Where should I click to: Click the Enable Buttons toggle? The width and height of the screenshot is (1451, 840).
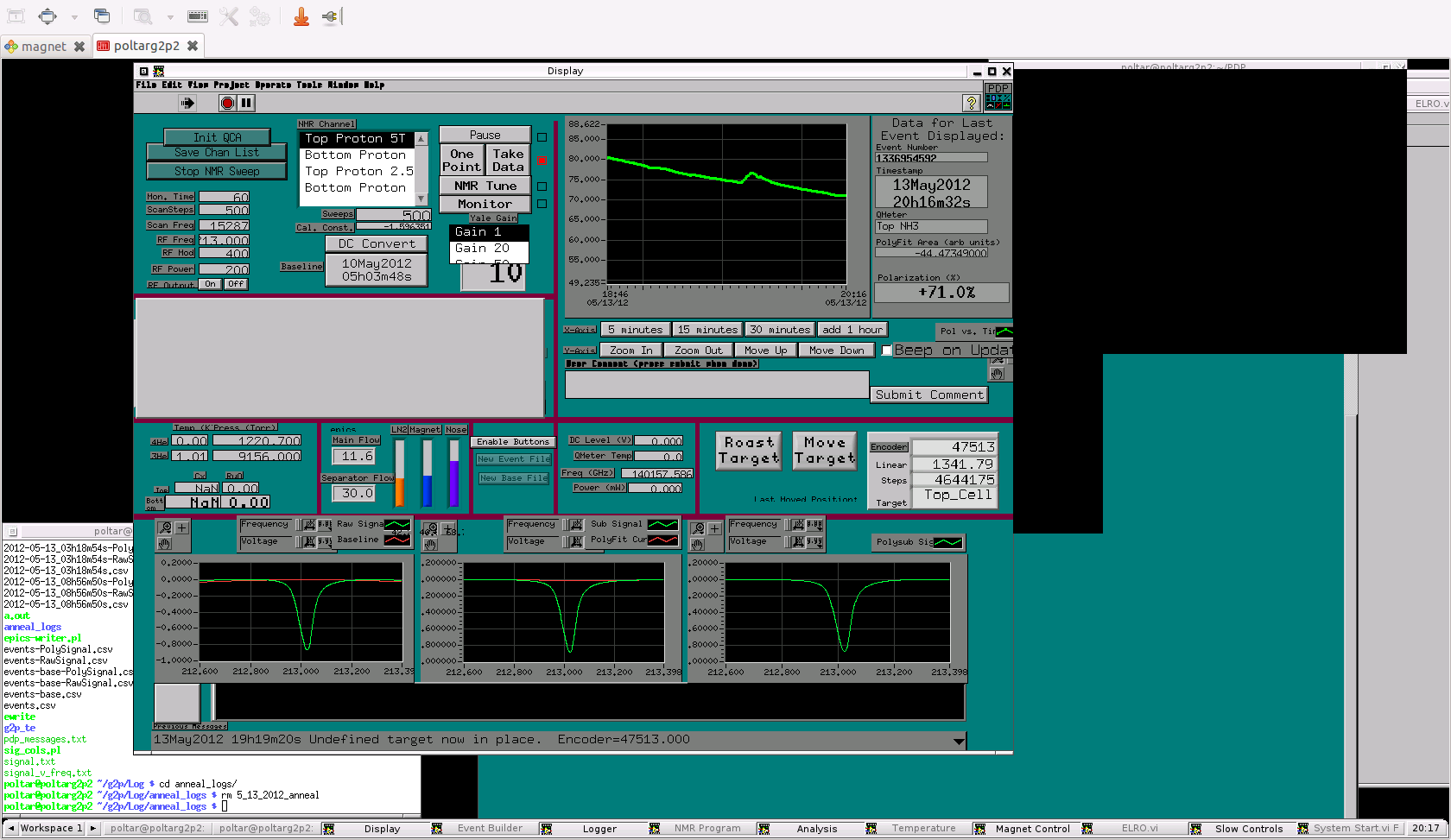point(513,441)
